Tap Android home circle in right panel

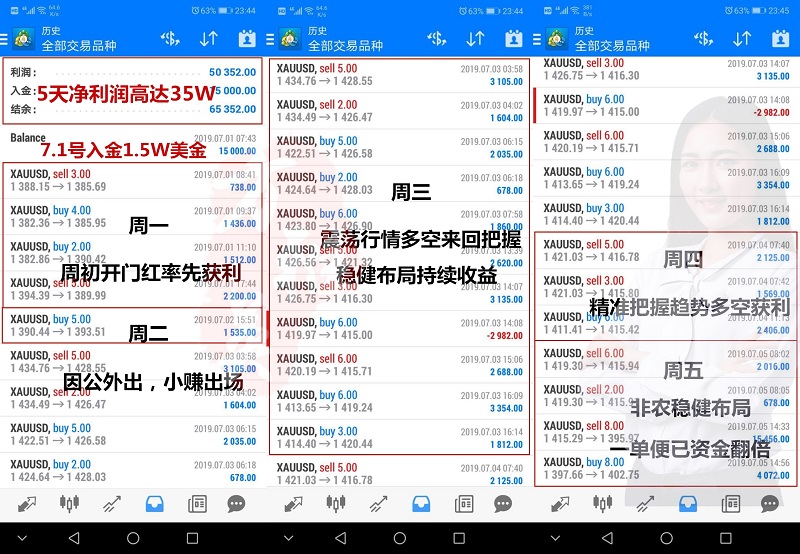(666, 538)
